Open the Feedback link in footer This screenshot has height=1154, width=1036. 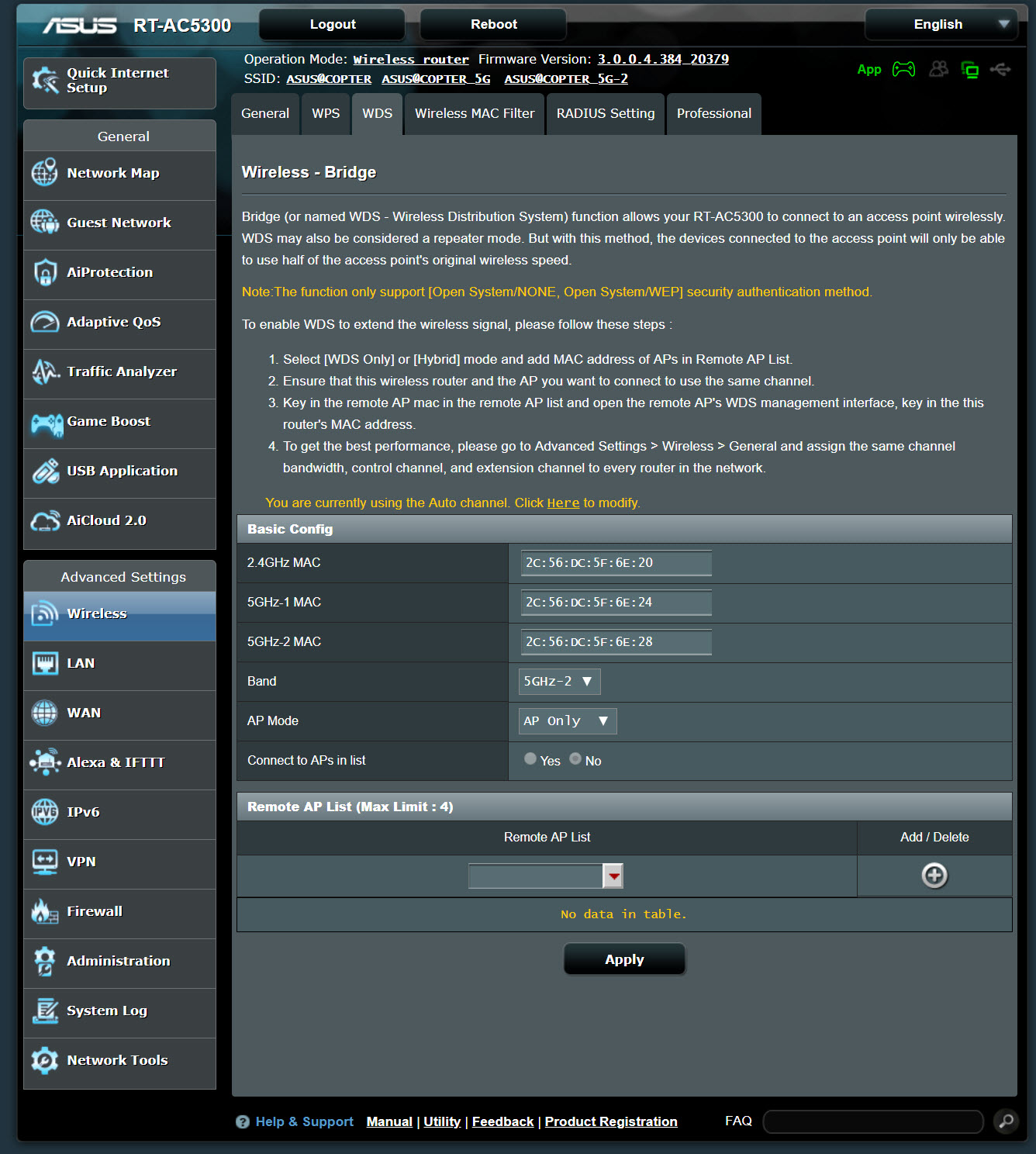tap(502, 1122)
